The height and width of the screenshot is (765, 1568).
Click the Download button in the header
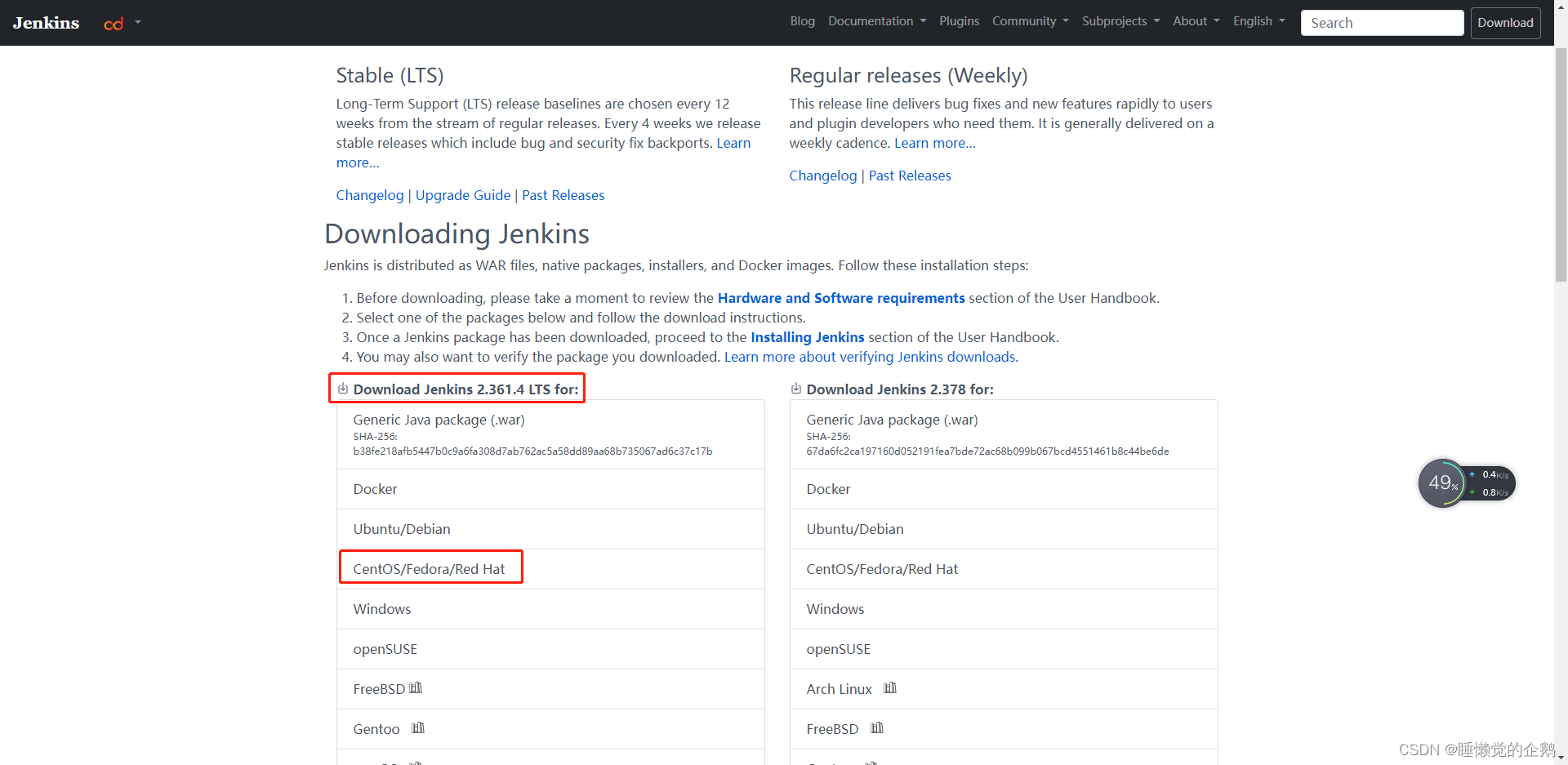[x=1505, y=23]
